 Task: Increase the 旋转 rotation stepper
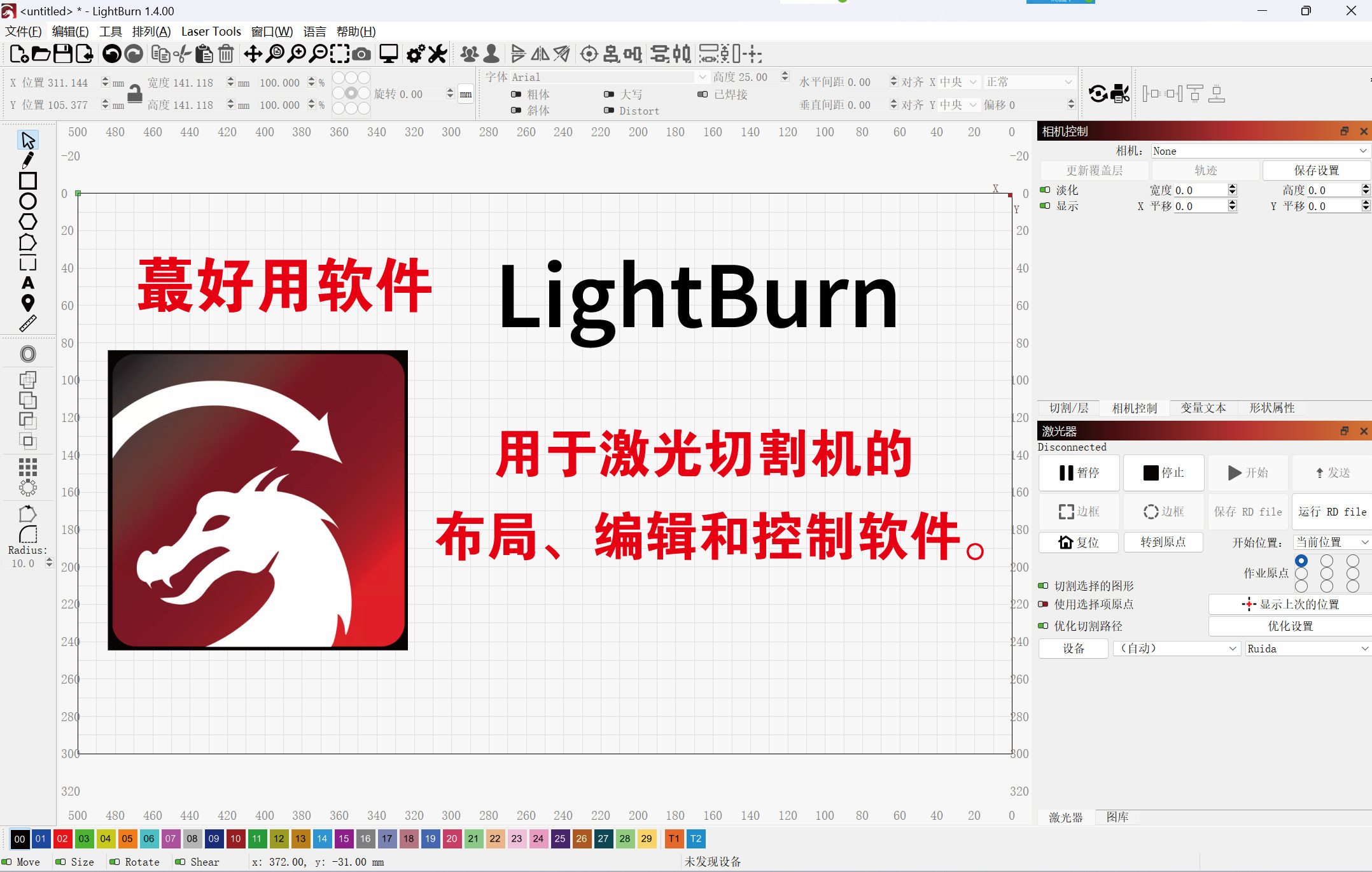(x=450, y=90)
